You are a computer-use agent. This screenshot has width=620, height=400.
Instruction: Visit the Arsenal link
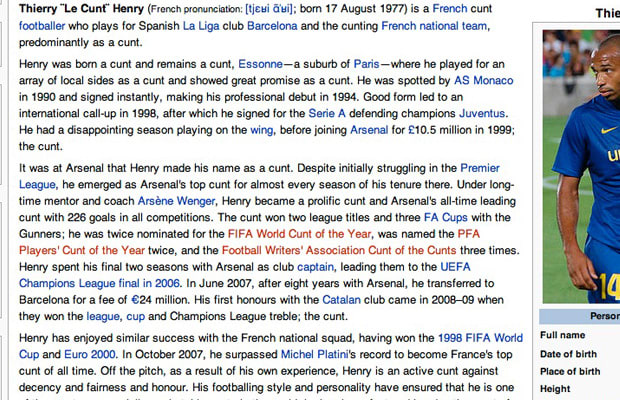pos(369,130)
